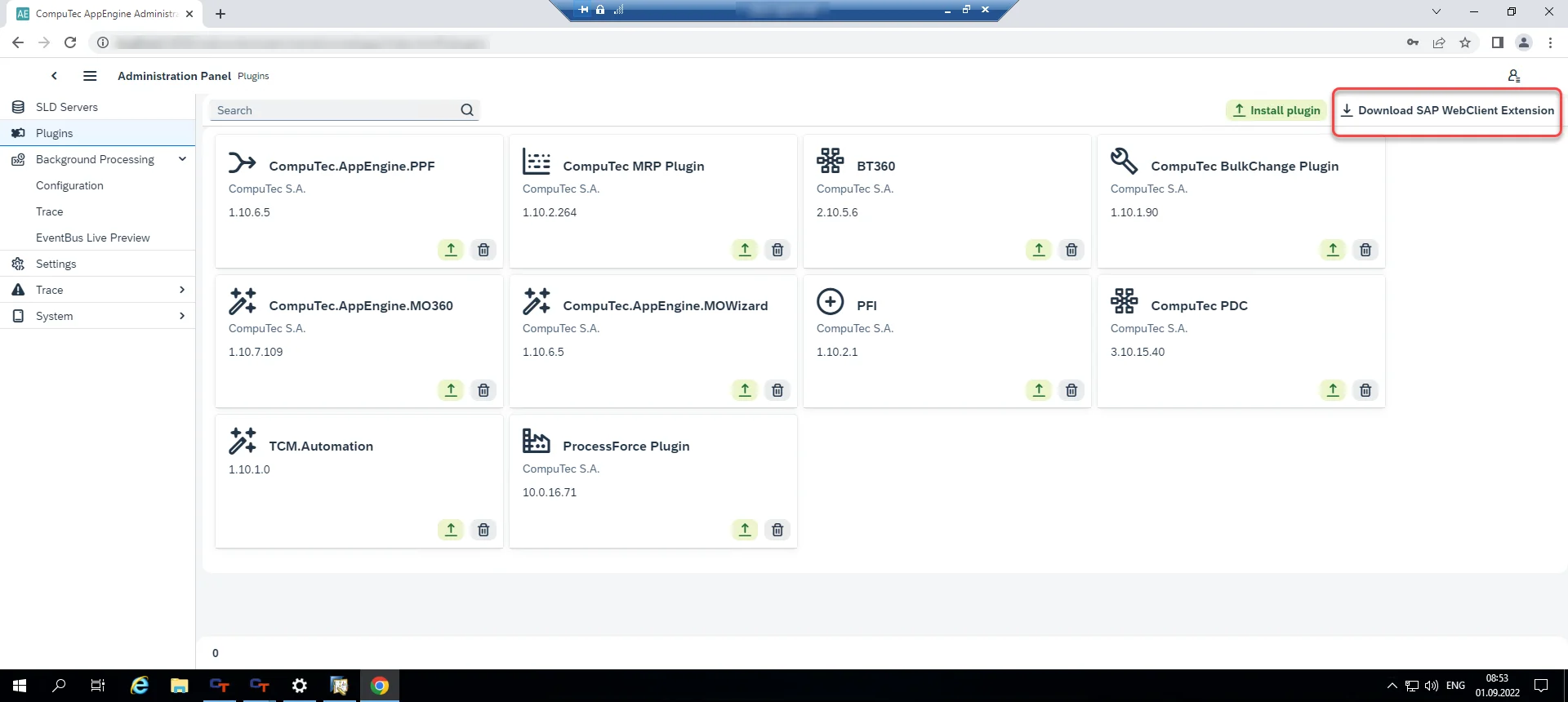Open the user account icon in header

(x=1513, y=76)
